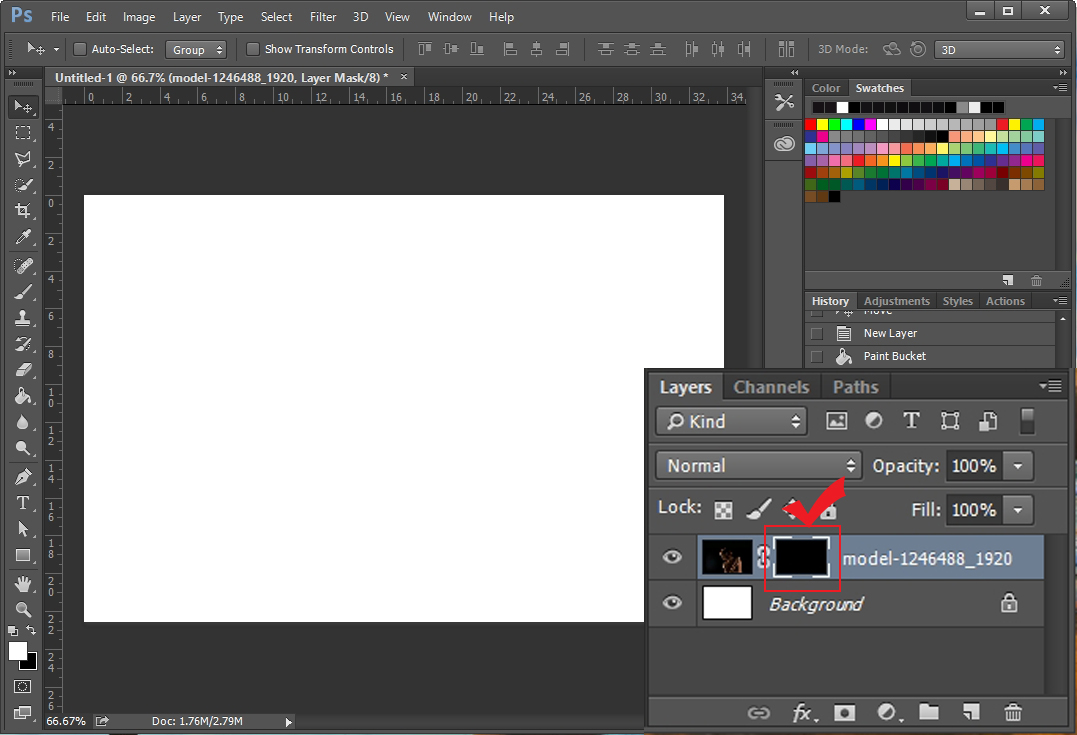The width and height of the screenshot is (1077, 735).
Task: Open the Normal blend mode dropdown
Action: (x=758, y=466)
